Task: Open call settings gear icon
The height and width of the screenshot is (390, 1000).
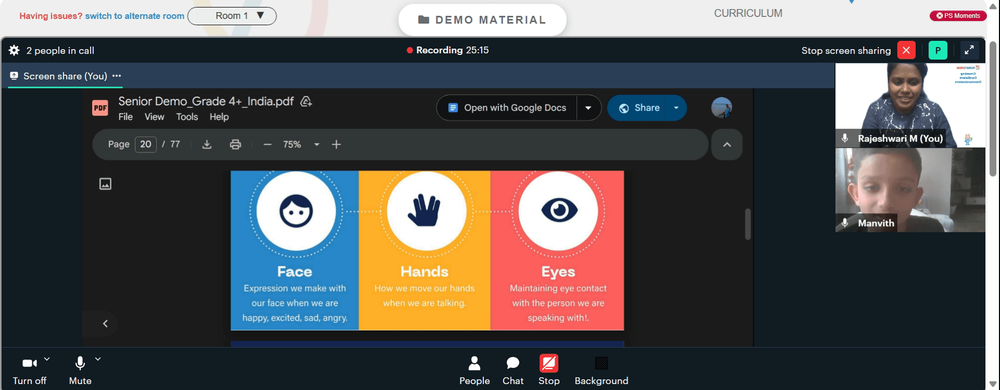Action: (x=13, y=50)
